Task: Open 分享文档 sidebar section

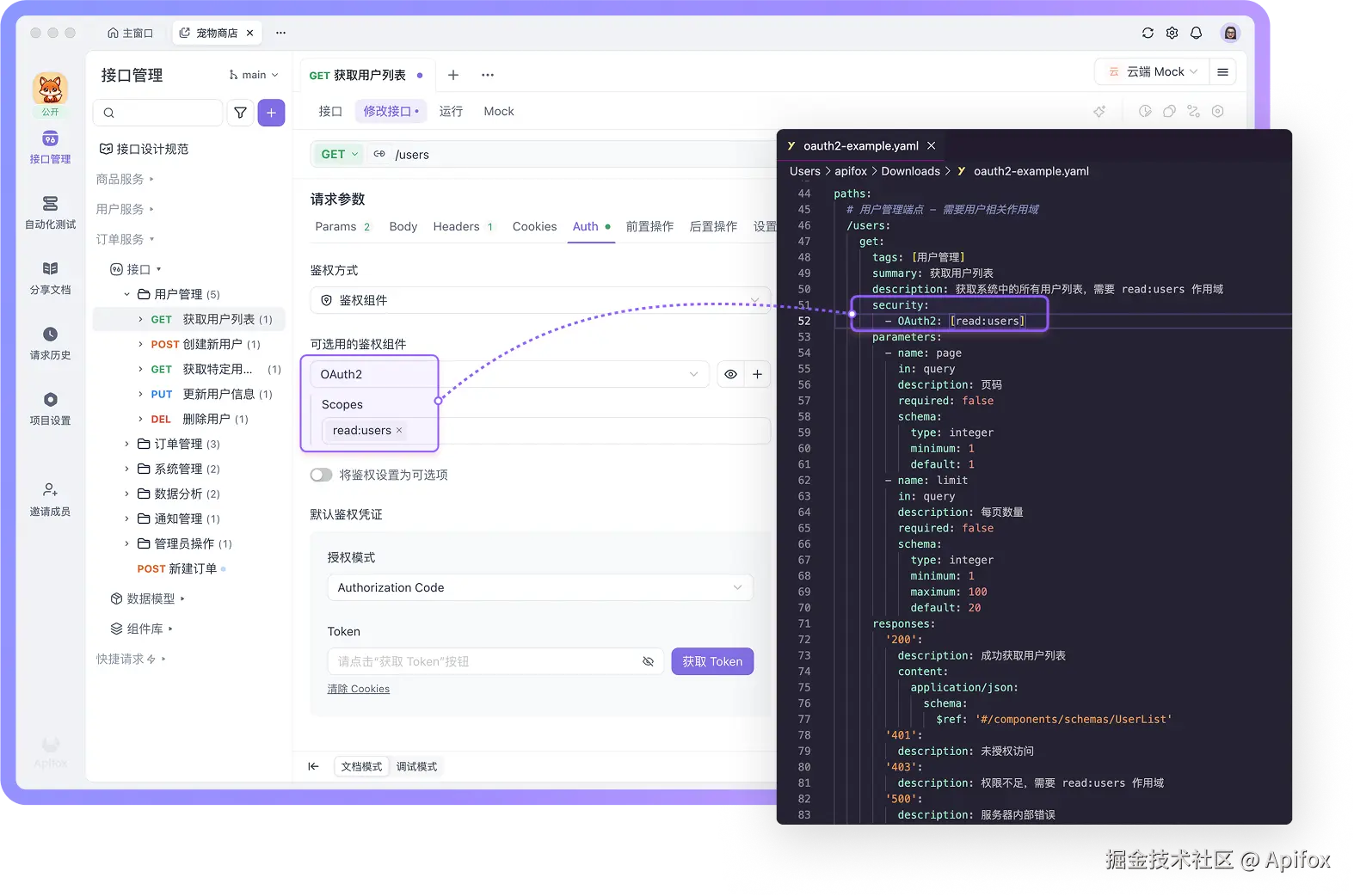Action: [50, 278]
